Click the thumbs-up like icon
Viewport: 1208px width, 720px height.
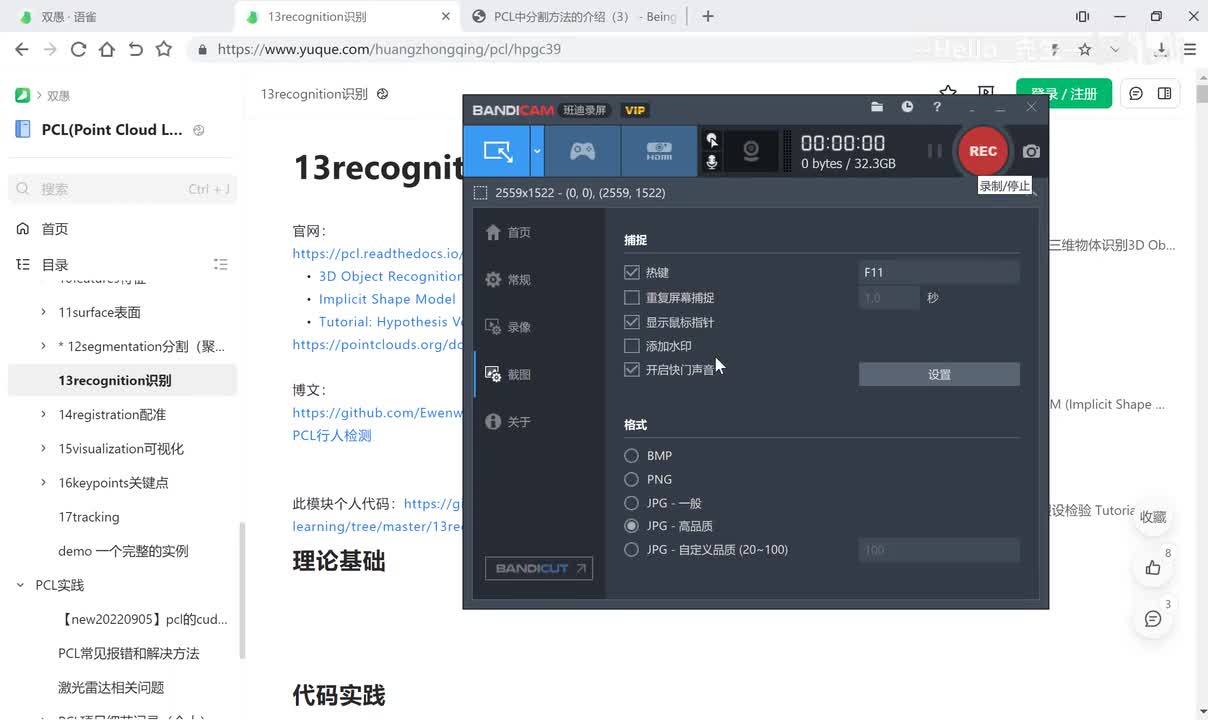(1153, 568)
